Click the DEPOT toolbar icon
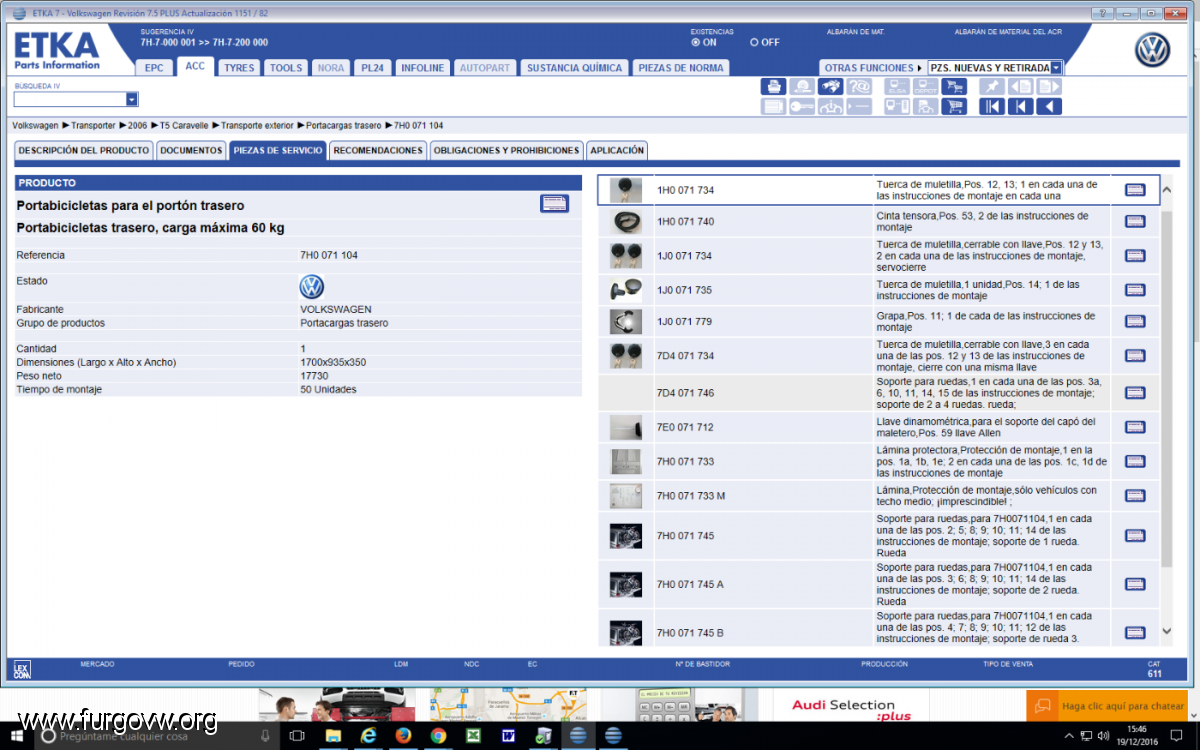Image resolution: width=1200 pixels, height=750 pixels. click(926, 87)
